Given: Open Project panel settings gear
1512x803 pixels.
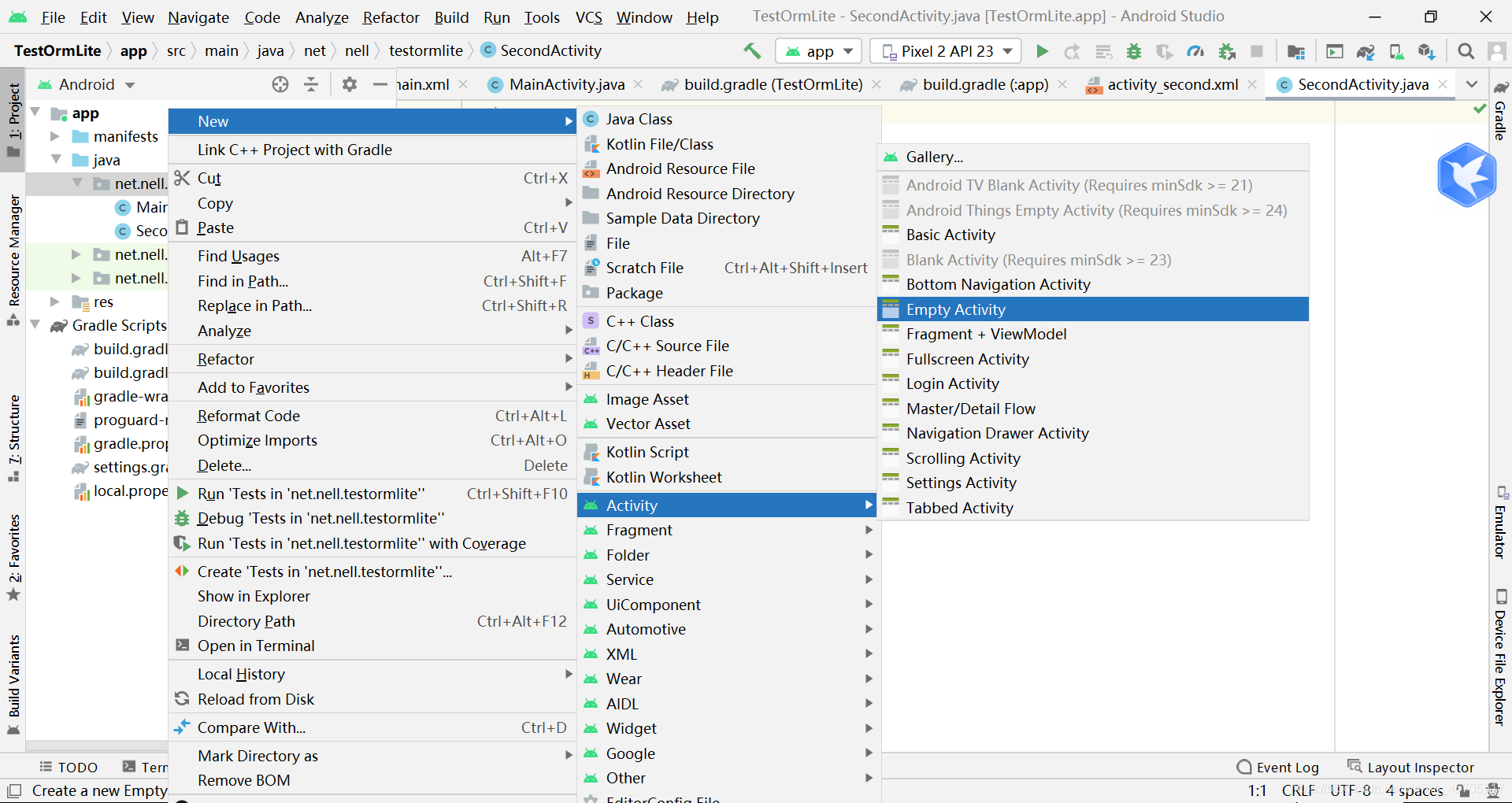Looking at the screenshot, I should point(350,84).
